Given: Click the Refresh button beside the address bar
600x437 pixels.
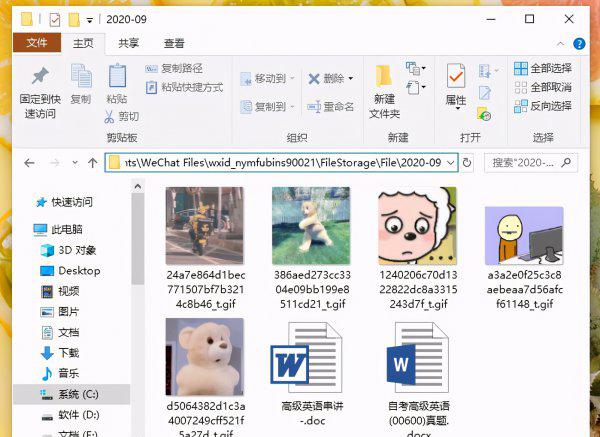Looking at the screenshot, I should pyautogui.click(x=467, y=163).
